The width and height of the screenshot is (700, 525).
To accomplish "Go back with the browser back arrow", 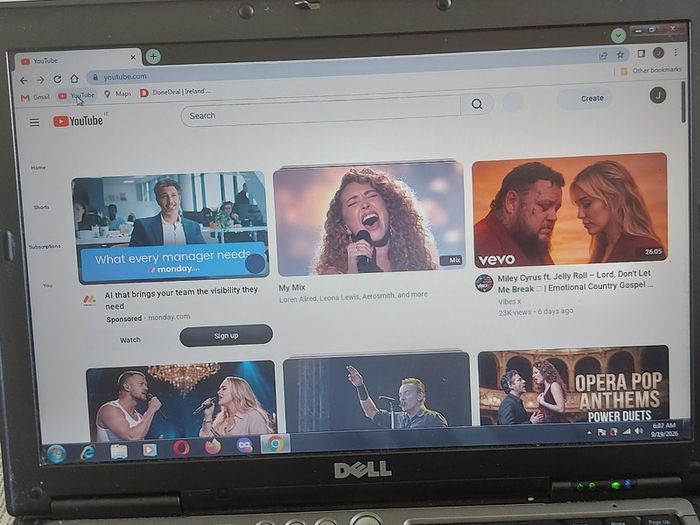I will (x=24, y=80).
